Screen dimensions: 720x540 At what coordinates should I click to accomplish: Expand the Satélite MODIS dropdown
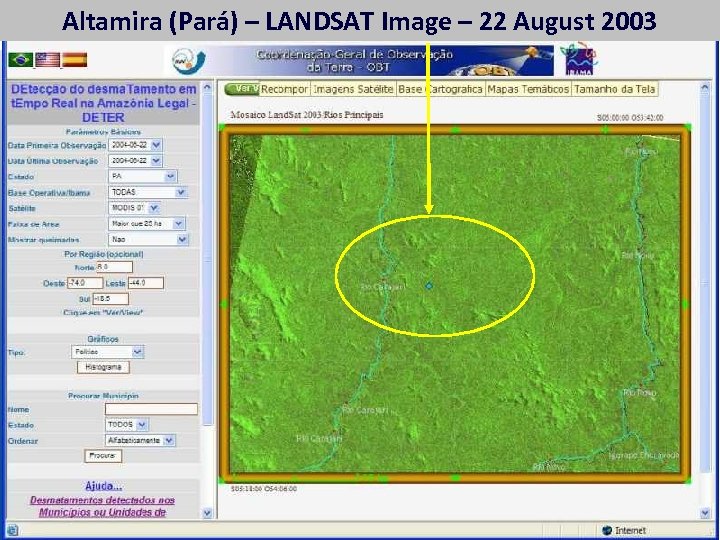154,208
